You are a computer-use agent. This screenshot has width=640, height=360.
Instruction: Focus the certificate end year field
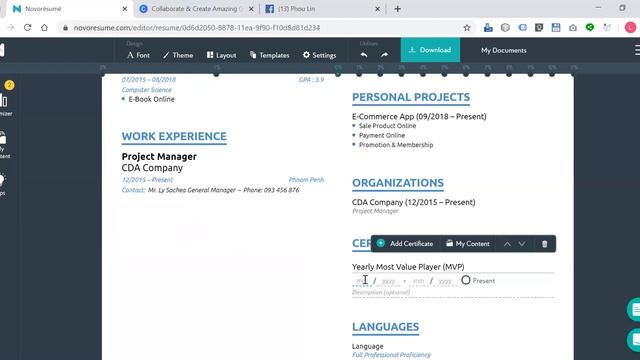445,281
